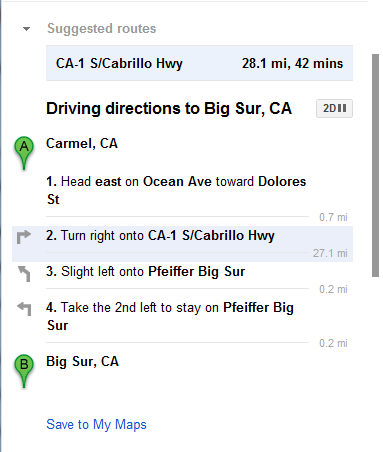Click the 2nd left turn arrow icon
Image resolution: width=383 pixels, height=452 pixels.
point(24,308)
